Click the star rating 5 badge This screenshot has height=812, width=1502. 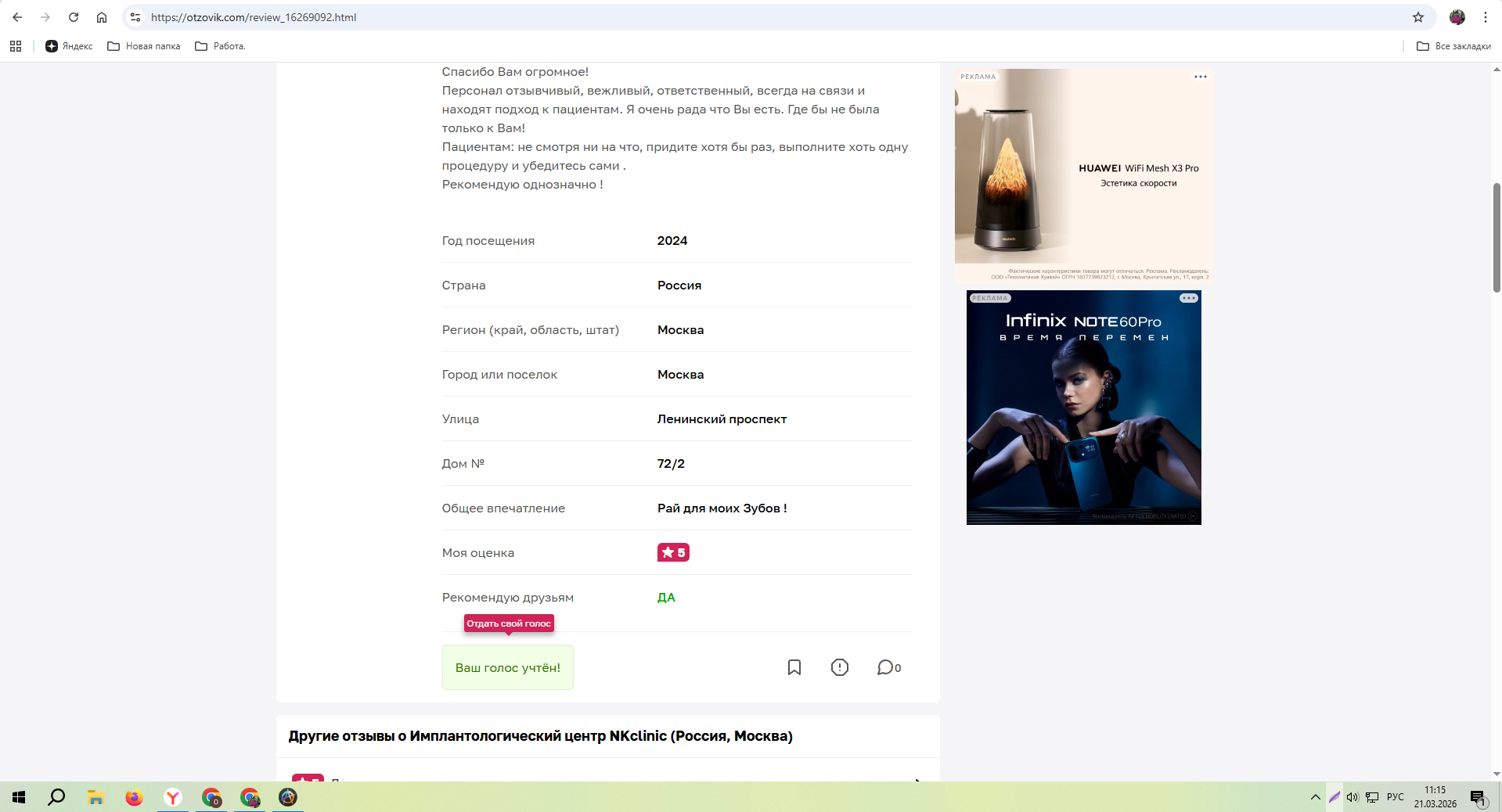pos(673,552)
